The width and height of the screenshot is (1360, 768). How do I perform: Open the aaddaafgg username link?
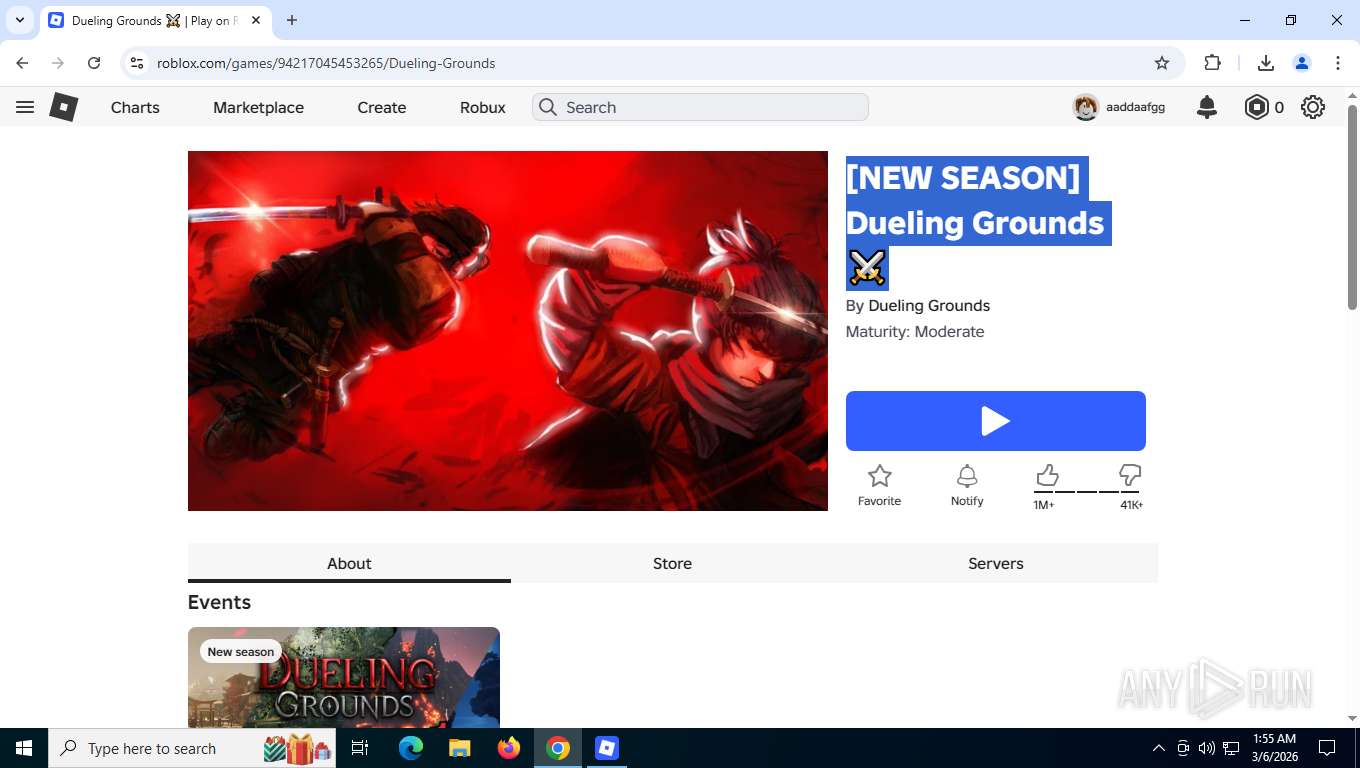click(x=1135, y=107)
